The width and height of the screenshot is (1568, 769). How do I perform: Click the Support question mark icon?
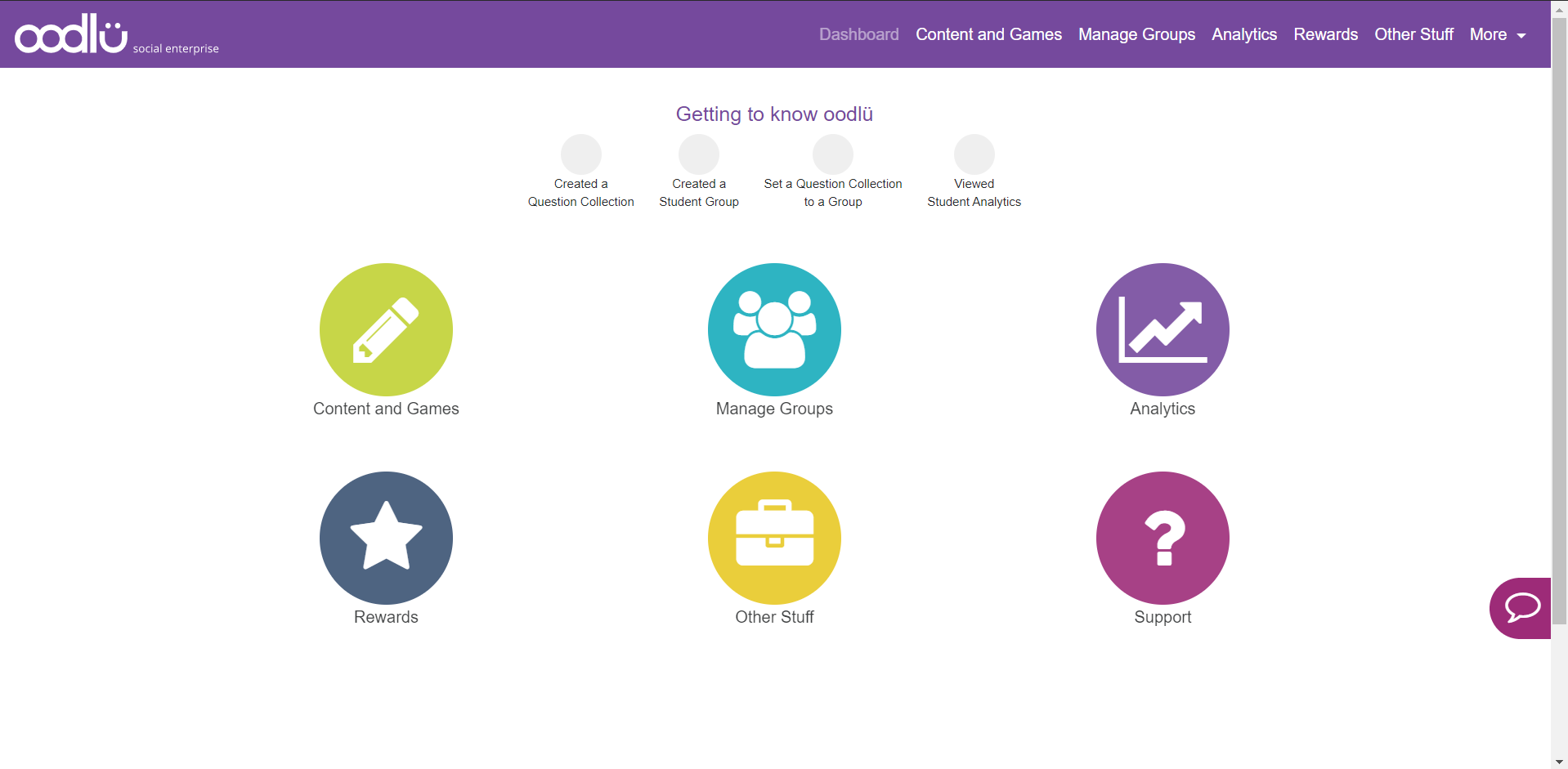(x=1163, y=538)
